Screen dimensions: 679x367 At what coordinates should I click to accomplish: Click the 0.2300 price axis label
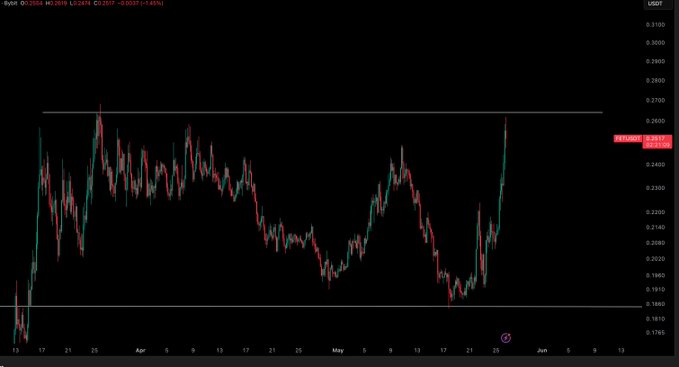tap(655, 188)
